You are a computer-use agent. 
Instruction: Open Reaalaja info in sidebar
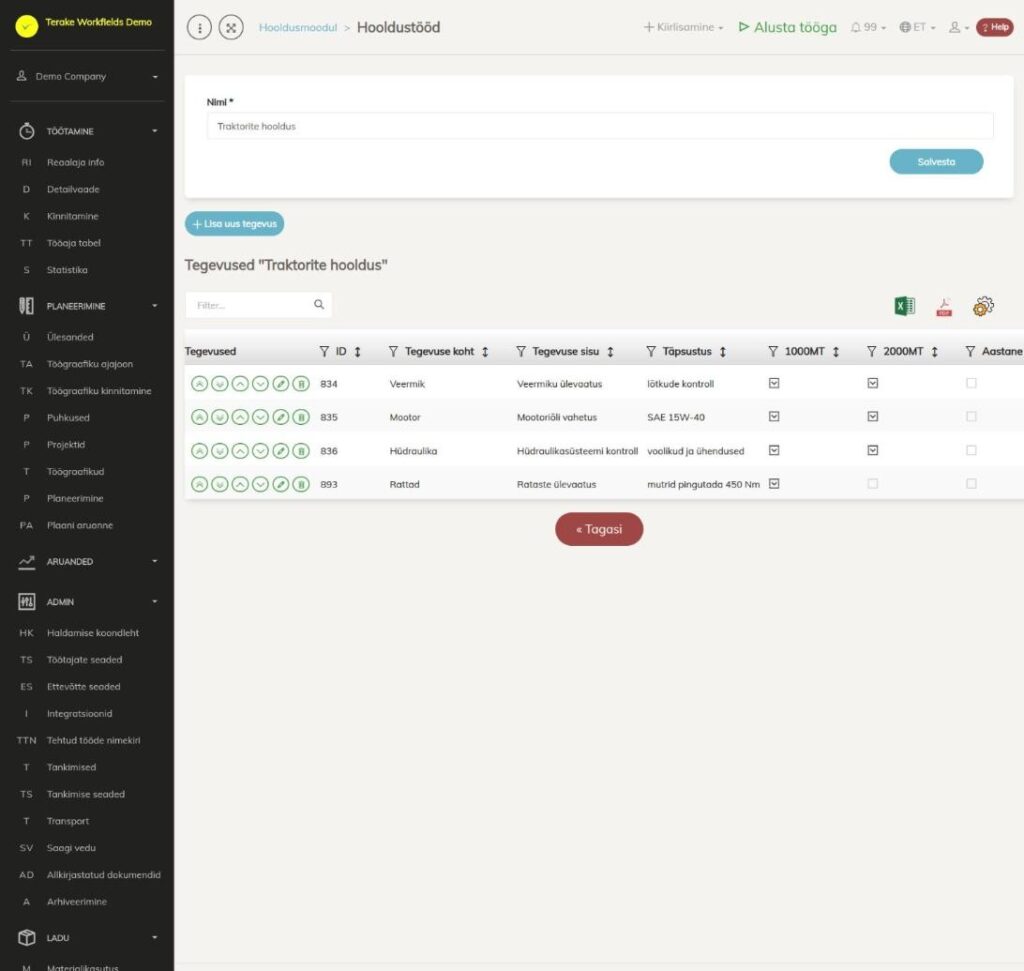pyautogui.click(x=75, y=163)
